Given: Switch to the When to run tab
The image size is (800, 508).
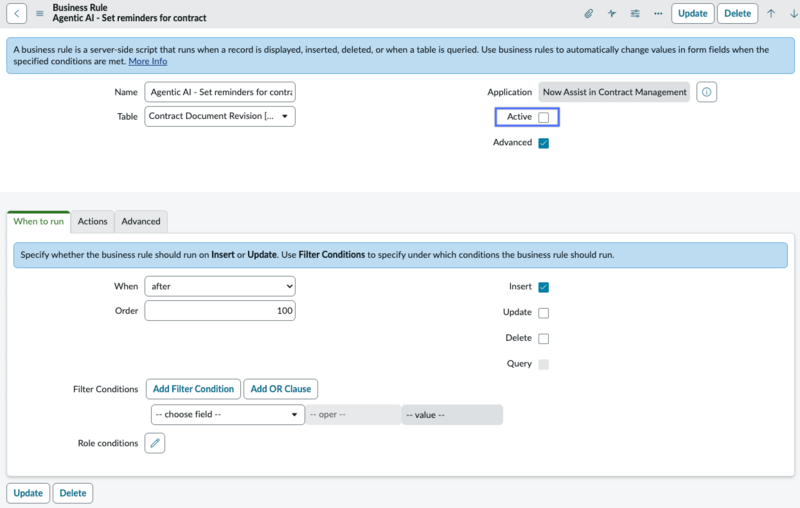Looking at the screenshot, I should [x=39, y=221].
